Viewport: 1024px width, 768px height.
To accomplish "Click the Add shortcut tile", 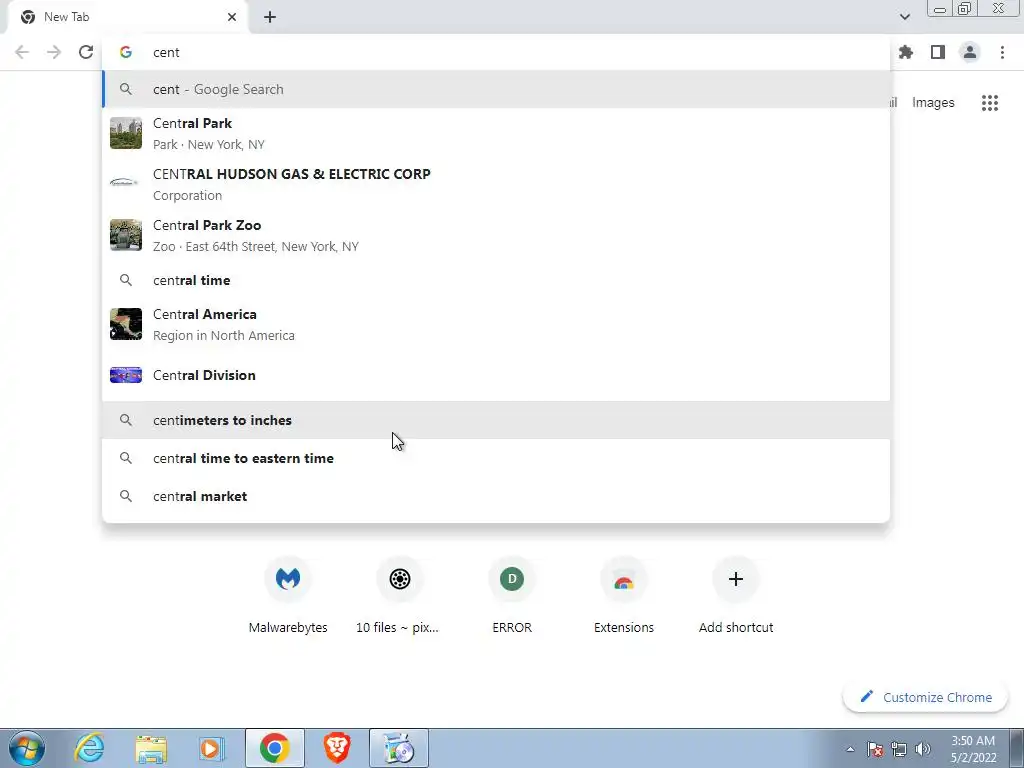I will [x=736, y=595].
